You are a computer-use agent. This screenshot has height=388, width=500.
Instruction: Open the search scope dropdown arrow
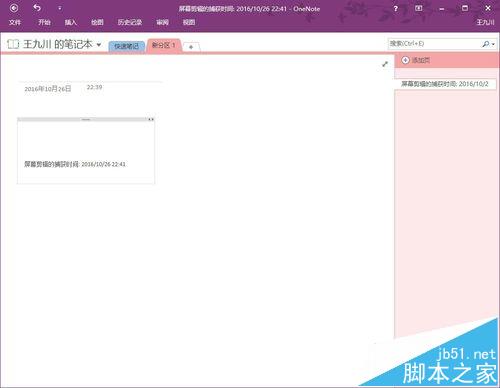[x=493, y=44]
